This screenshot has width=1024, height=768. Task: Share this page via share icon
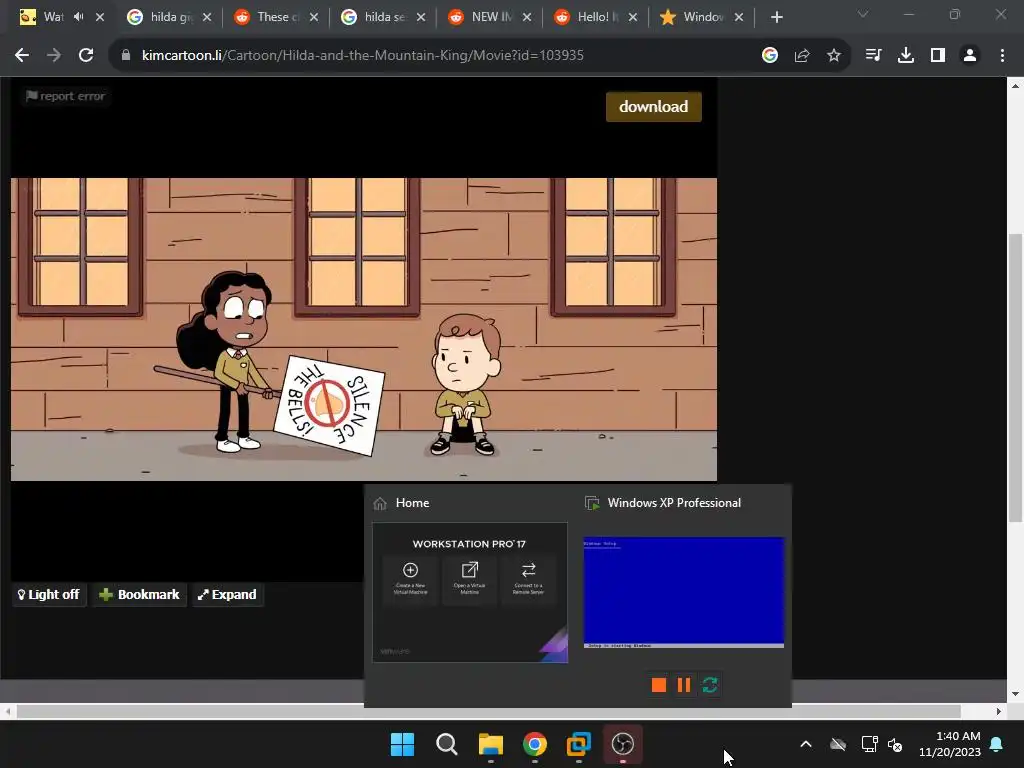(802, 56)
